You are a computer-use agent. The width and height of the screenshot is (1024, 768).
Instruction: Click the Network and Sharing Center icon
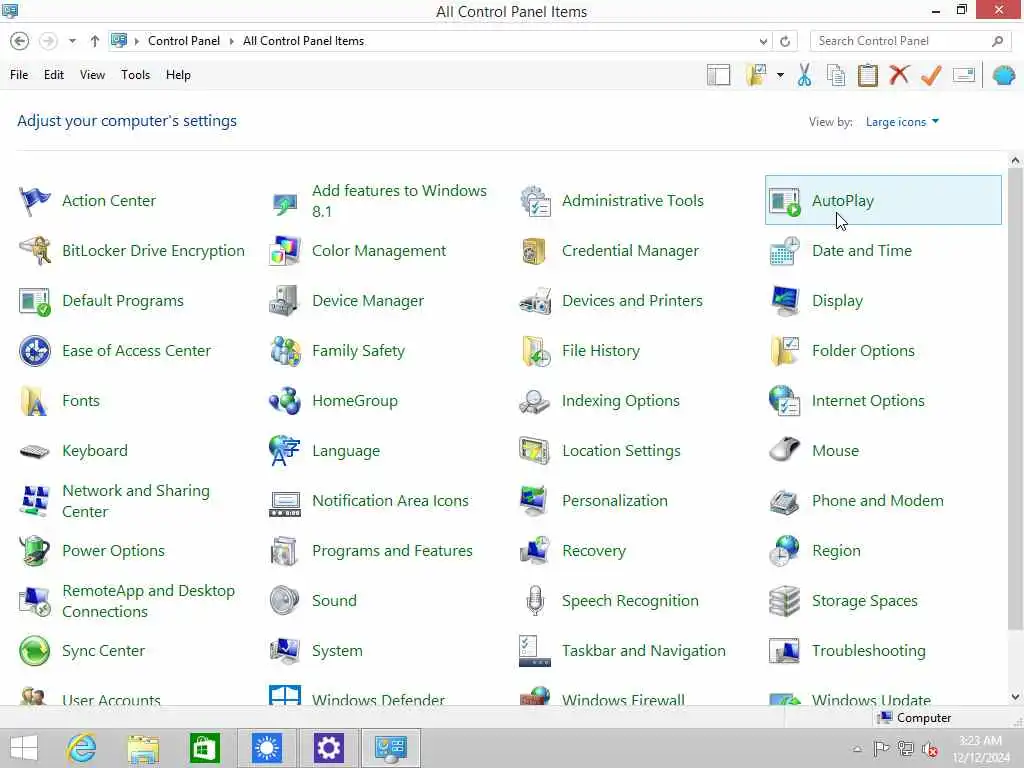34,501
